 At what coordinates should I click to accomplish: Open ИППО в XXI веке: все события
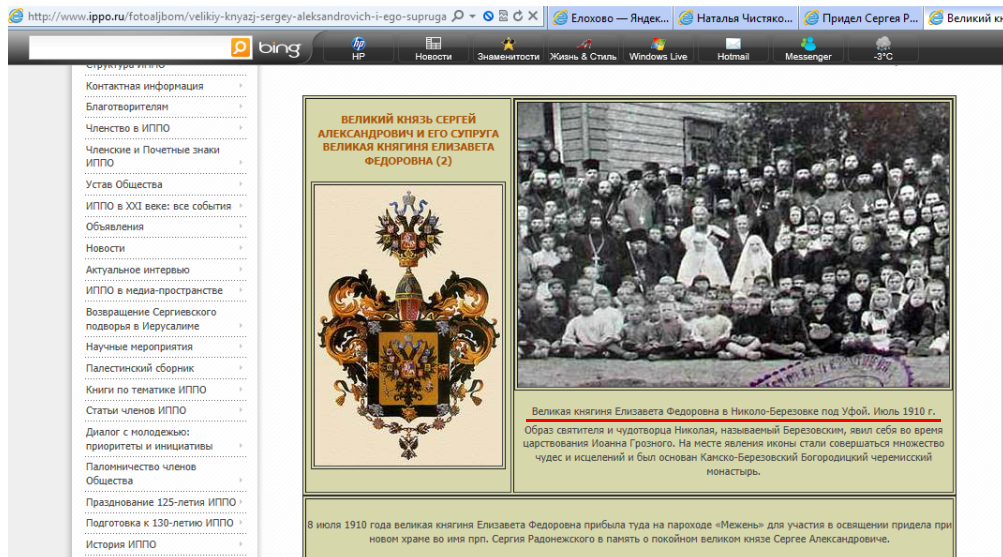click(158, 206)
